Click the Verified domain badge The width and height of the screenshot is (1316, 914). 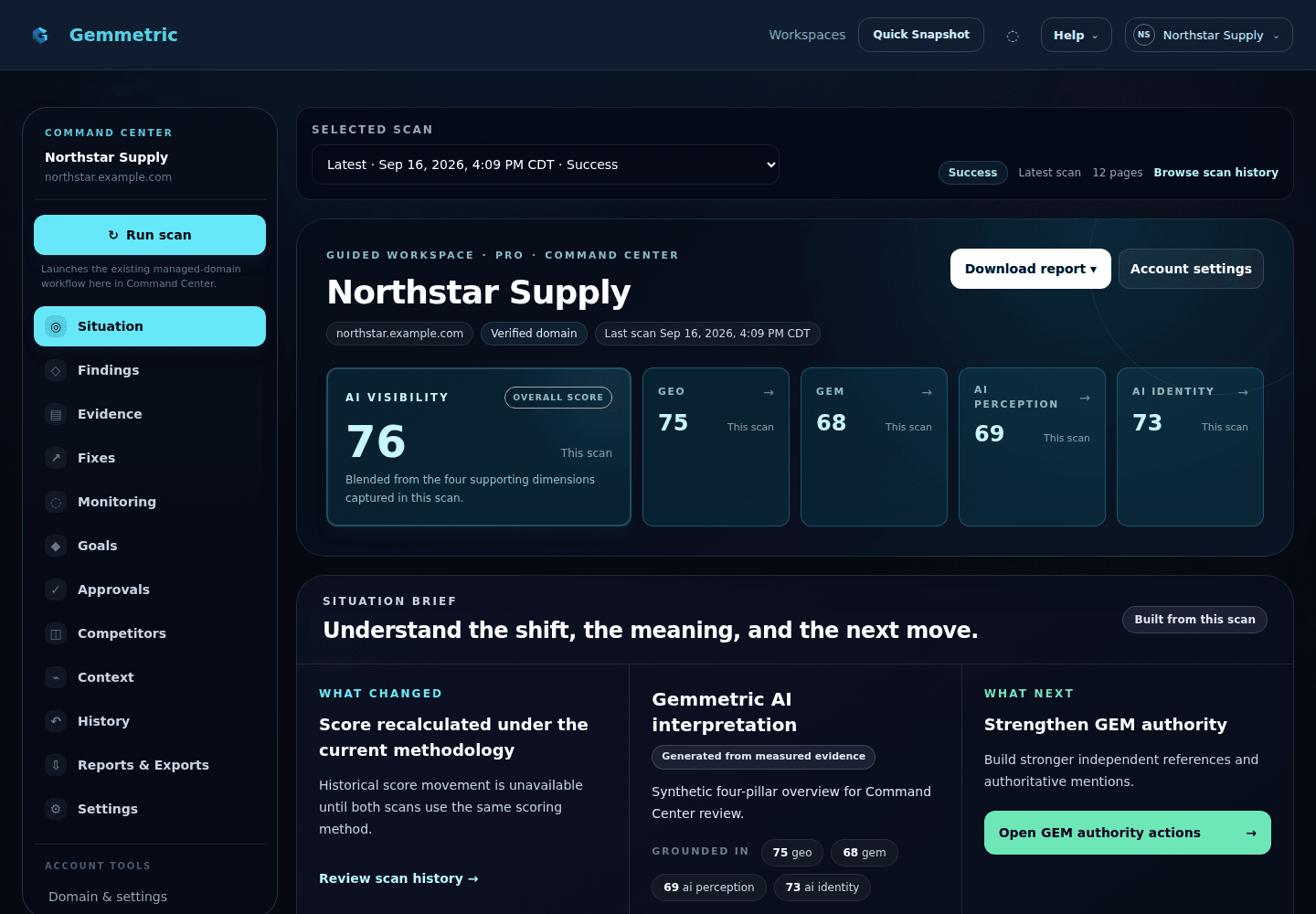coord(534,334)
